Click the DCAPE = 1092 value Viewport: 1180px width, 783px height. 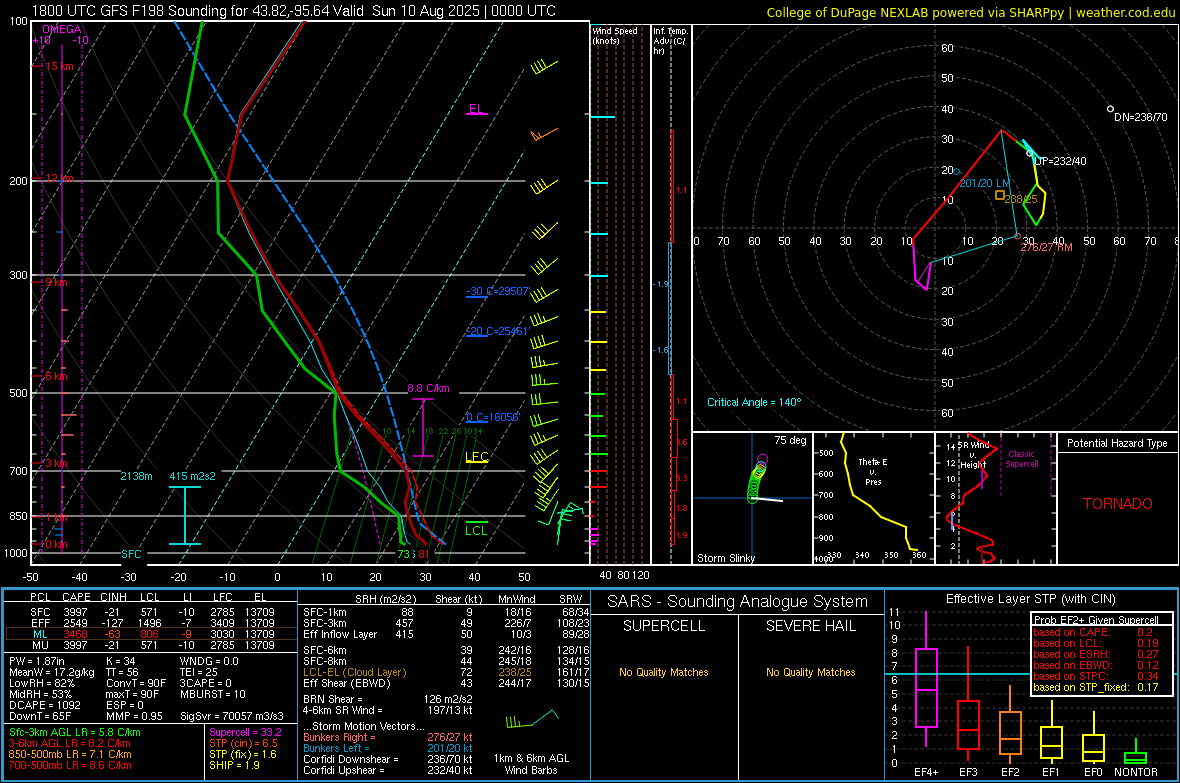(x=44, y=705)
